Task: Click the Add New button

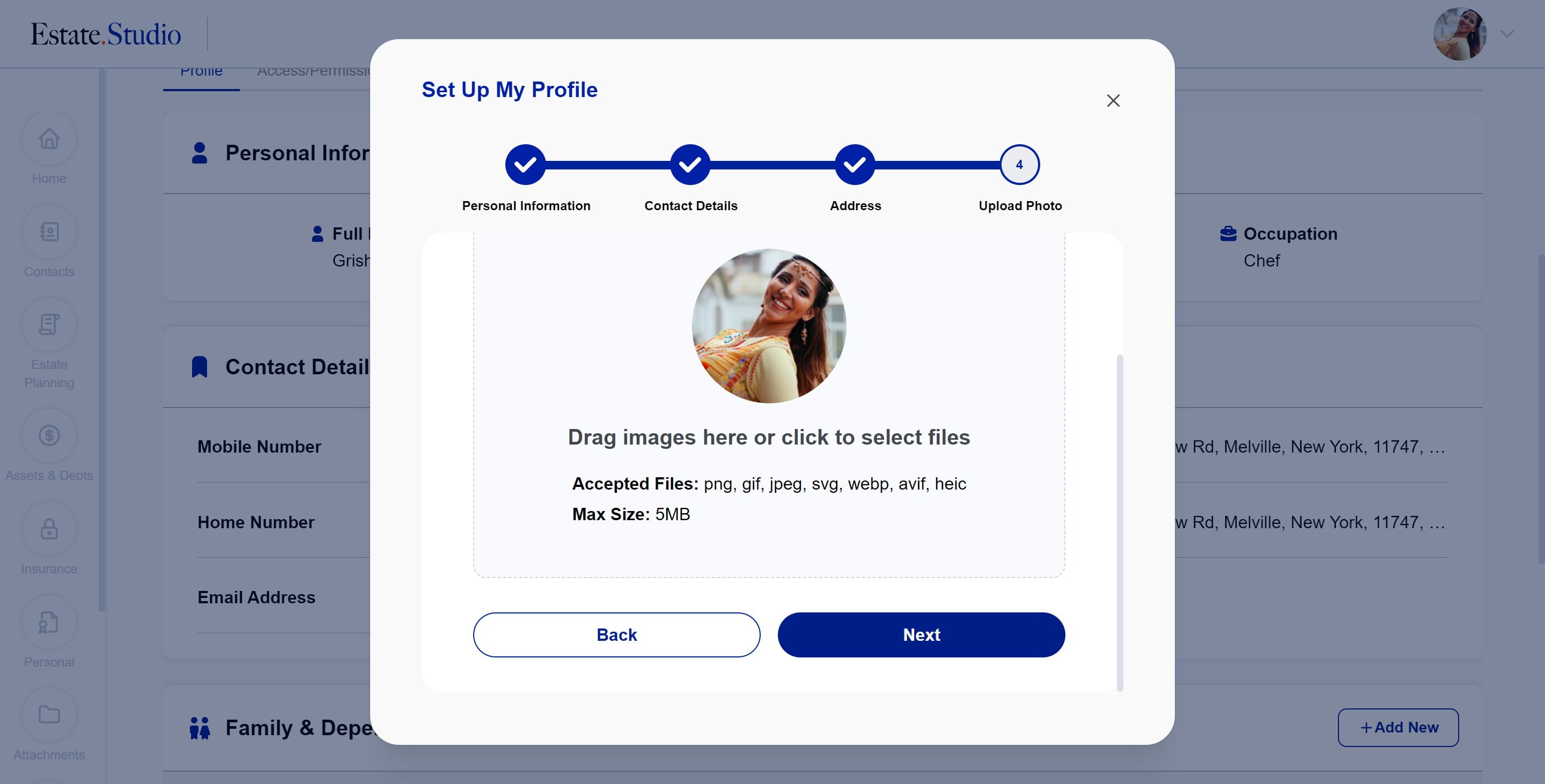Action: click(x=1398, y=728)
